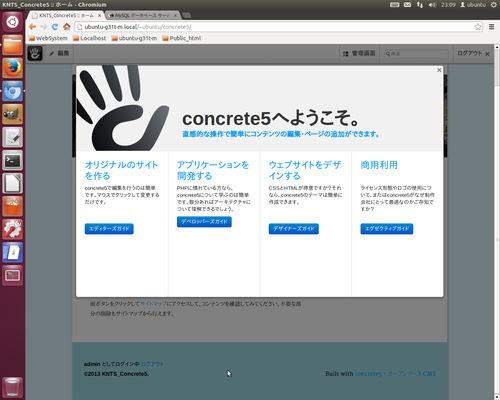Click the browser forward arrow
The image size is (500, 400).
(x=44, y=27)
